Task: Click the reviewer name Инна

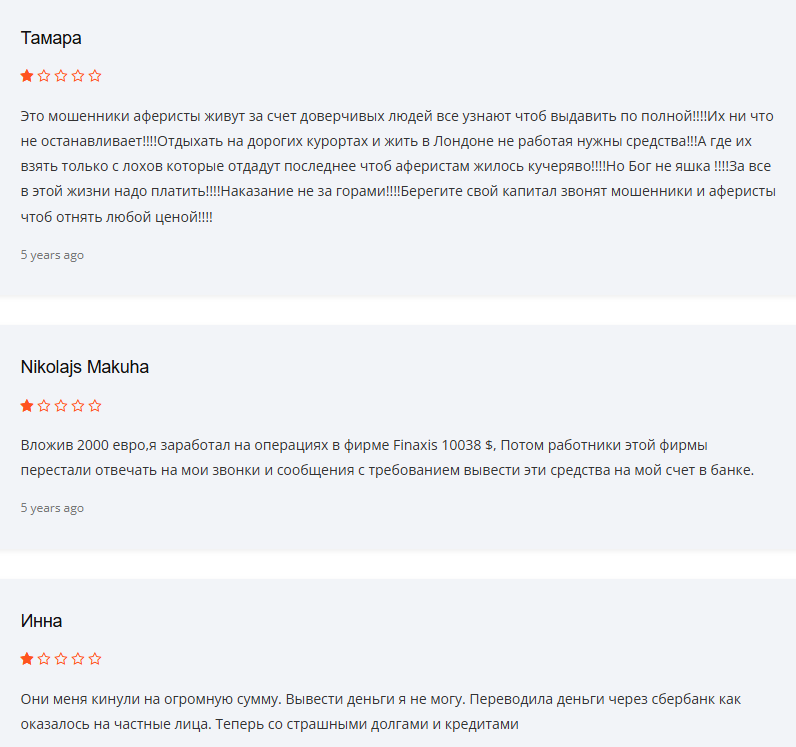Action: pyautogui.click(x=41, y=621)
